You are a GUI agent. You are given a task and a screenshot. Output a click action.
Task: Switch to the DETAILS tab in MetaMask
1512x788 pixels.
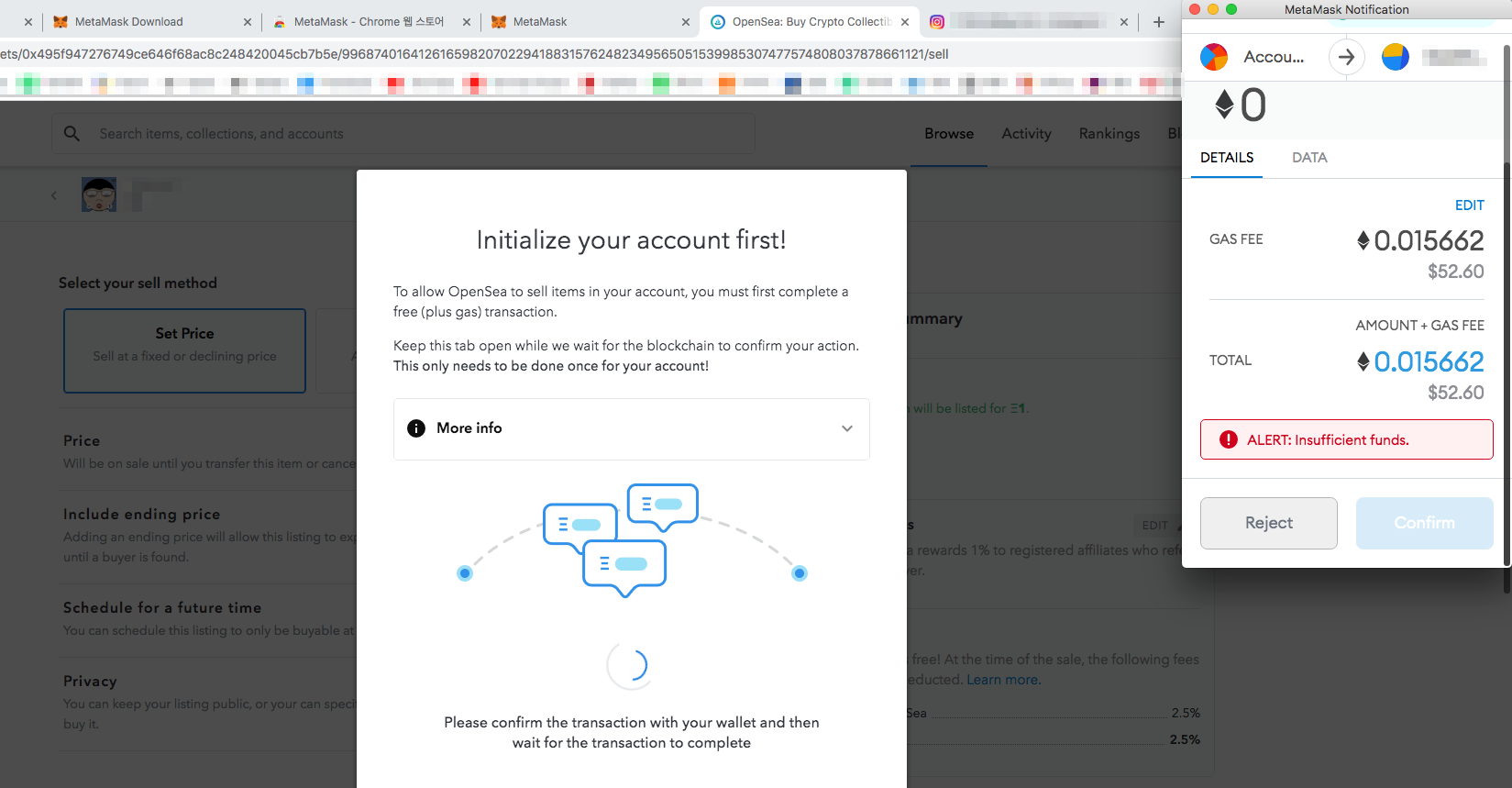[x=1227, y=158]
